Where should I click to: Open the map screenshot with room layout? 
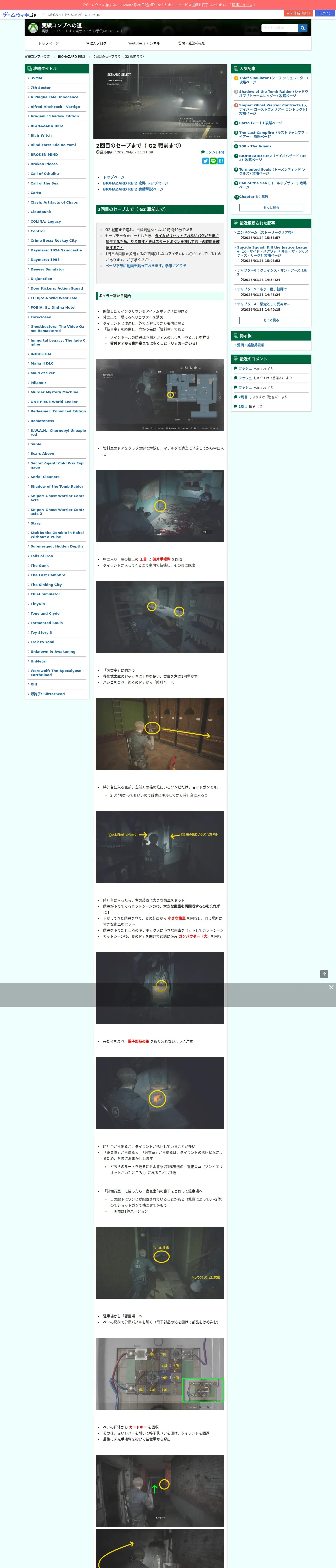(160, 395)
